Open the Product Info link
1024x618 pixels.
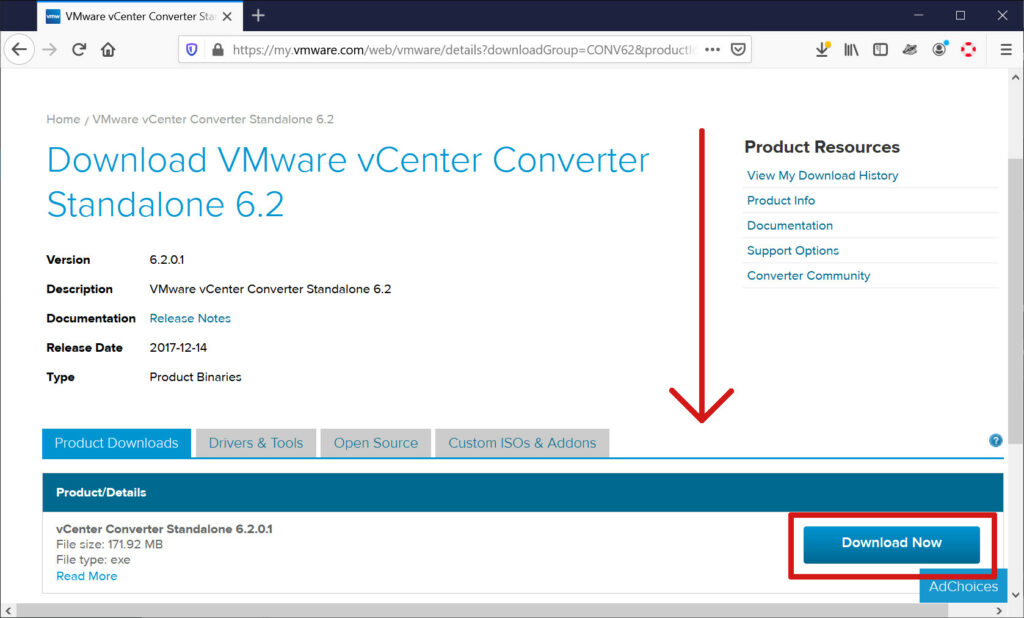point(781,201)
